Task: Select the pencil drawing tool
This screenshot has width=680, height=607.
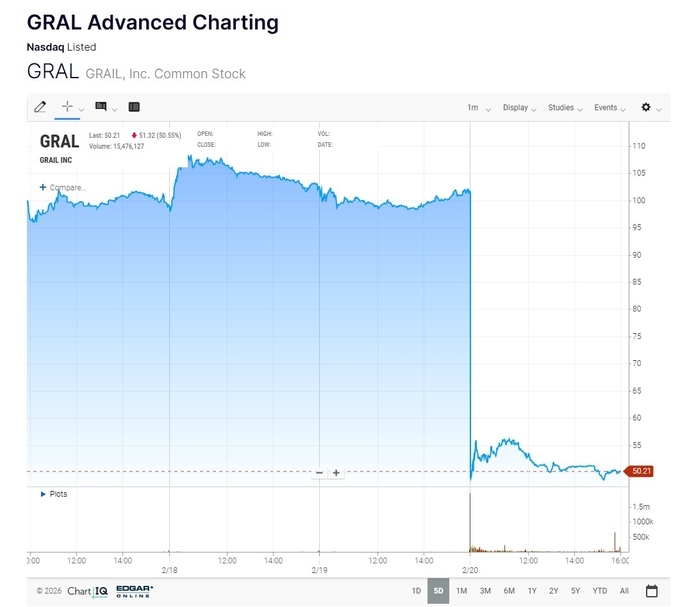Action: tap(40, 107)
